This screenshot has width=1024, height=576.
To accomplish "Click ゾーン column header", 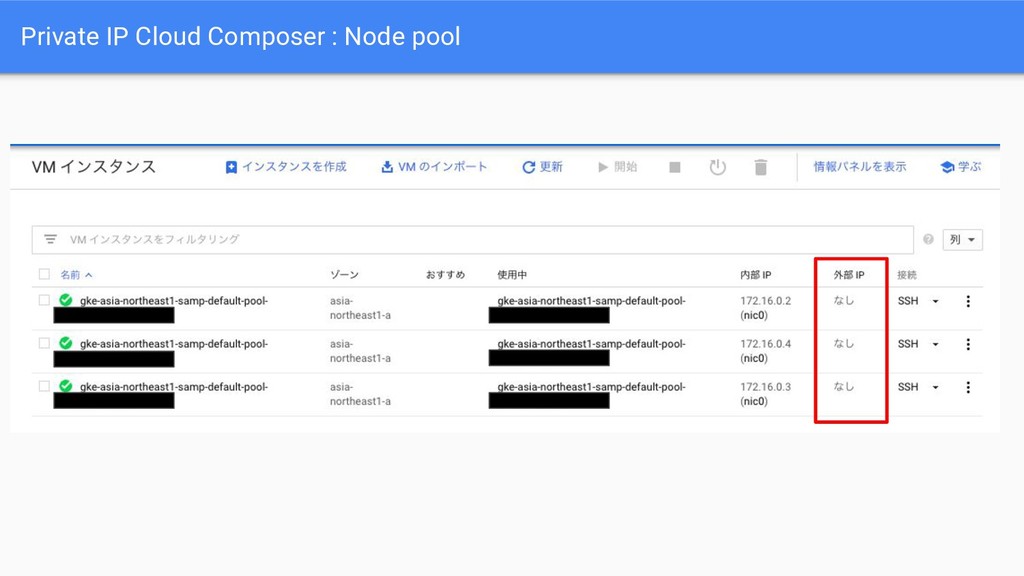I will pos(344,275).
